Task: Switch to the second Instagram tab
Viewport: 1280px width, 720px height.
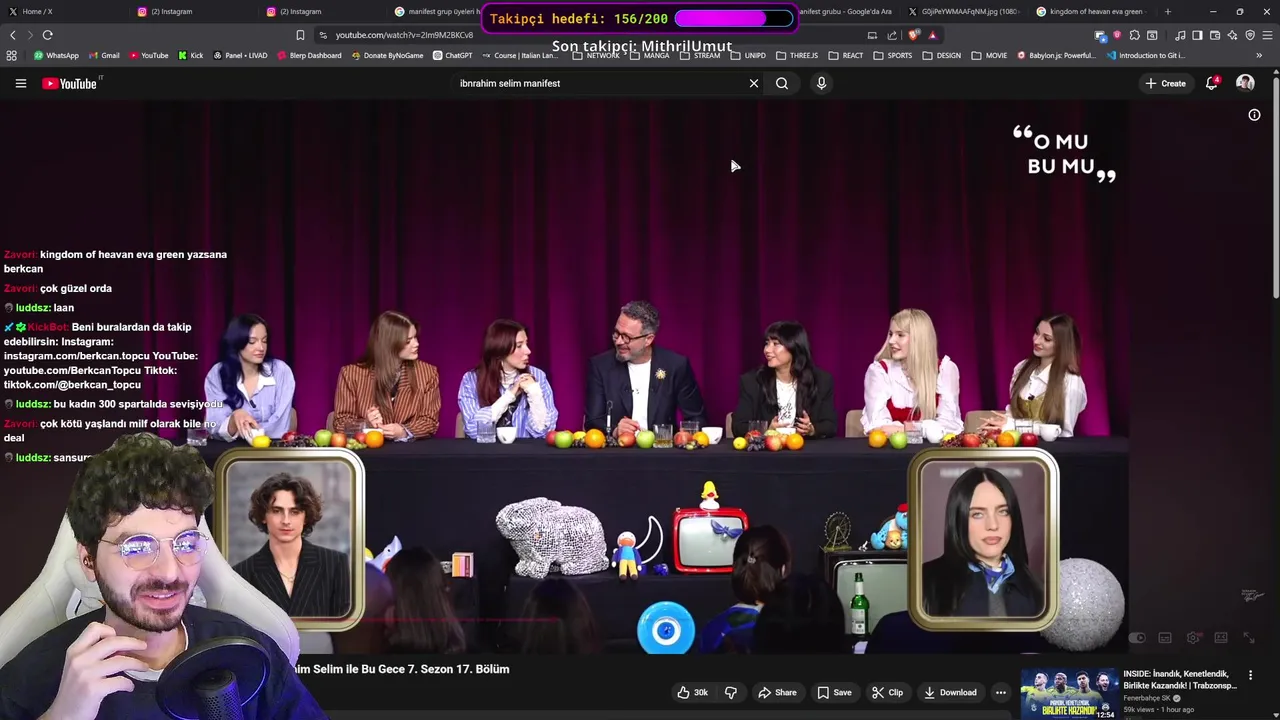Action: (320, 11)
